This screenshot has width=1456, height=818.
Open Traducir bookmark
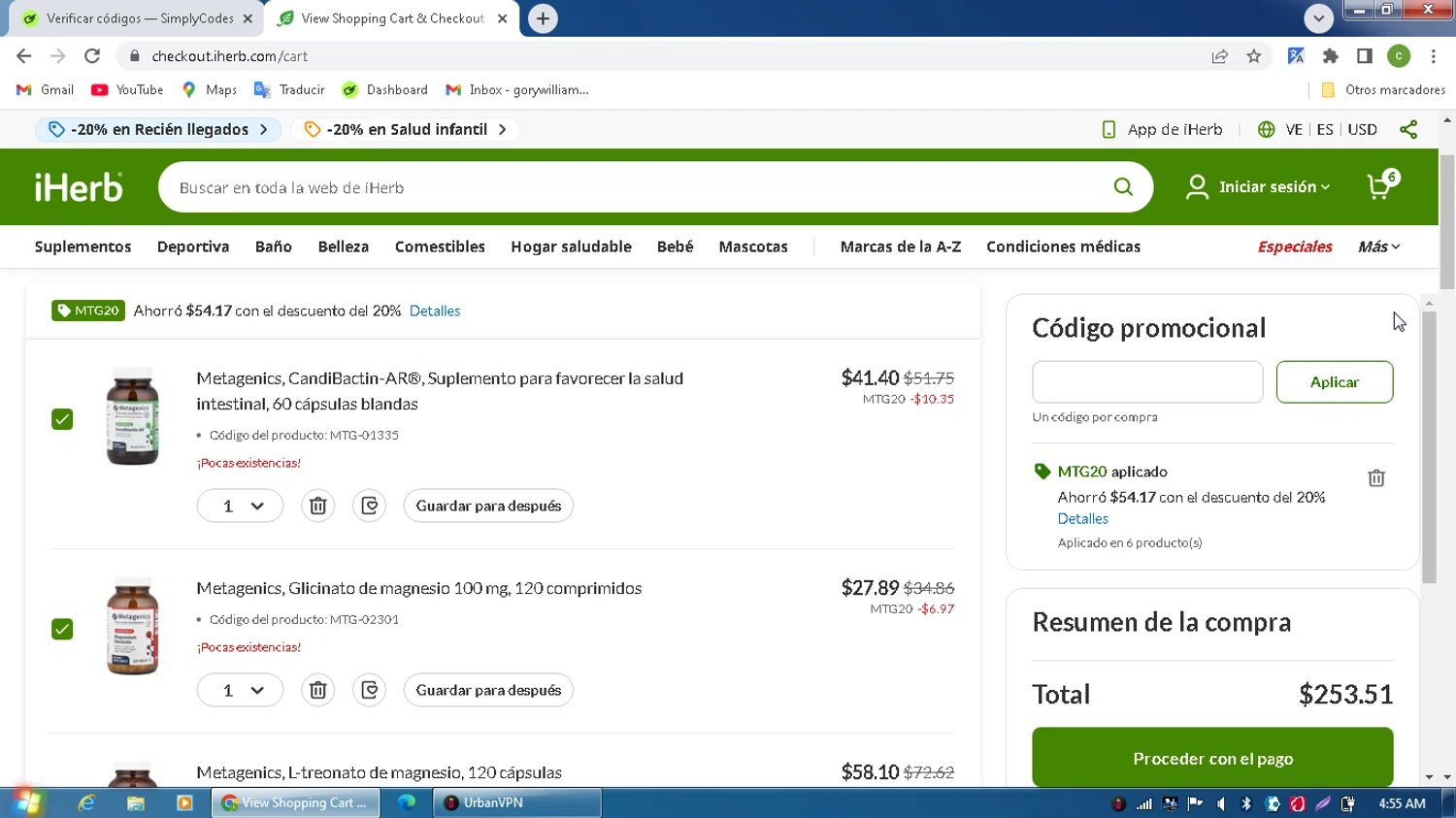289,89
